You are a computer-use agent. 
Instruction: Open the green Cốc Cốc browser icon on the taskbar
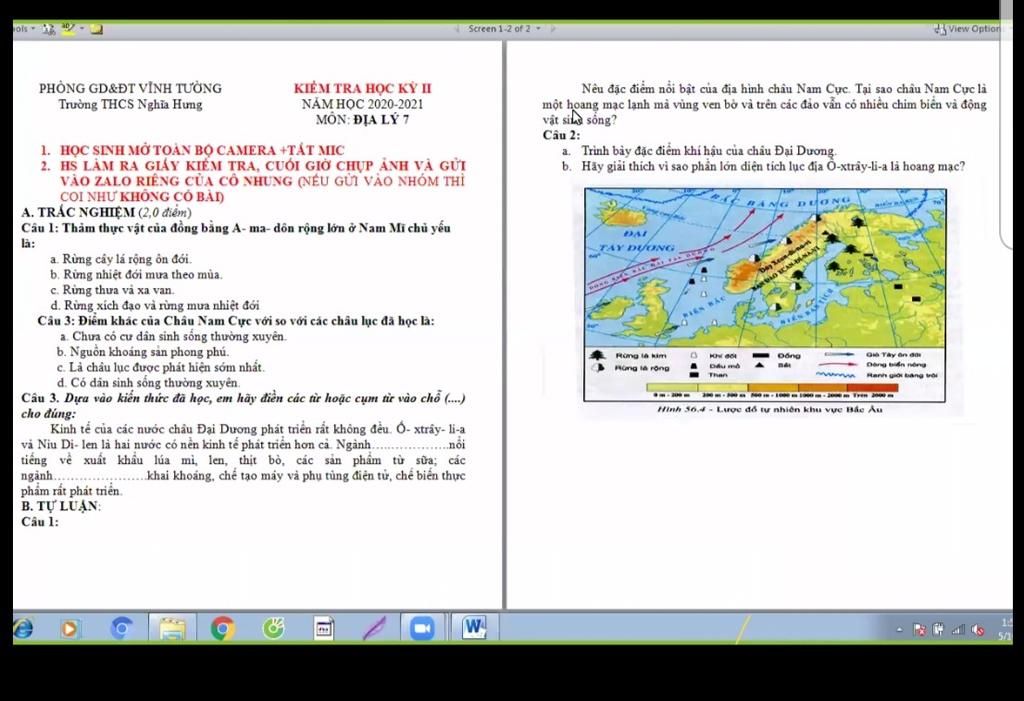(274, 628)
